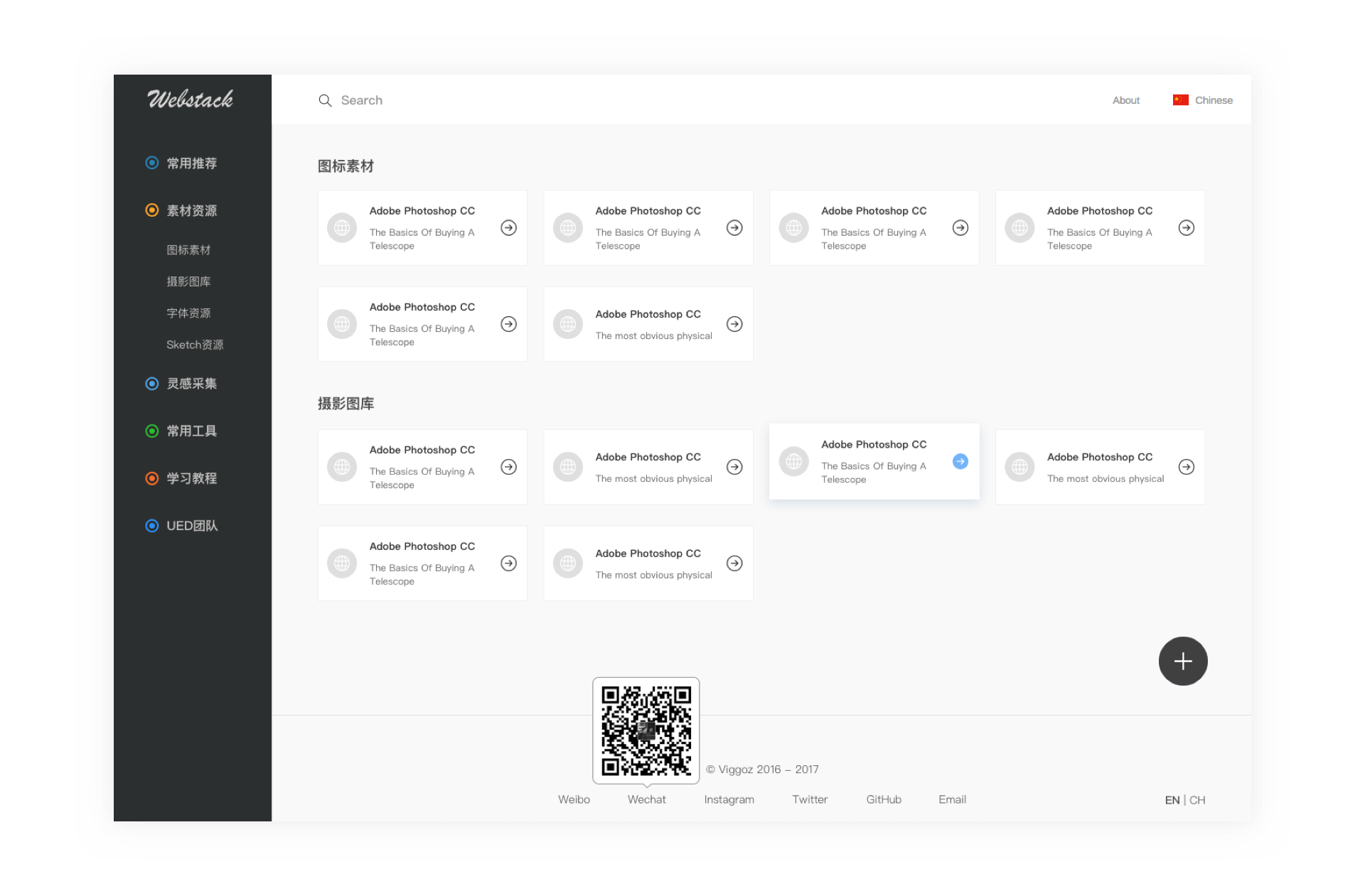This screenshot has height=896, width=1365.
Task: Click the Webstack logo
Action: click(191, 99)
